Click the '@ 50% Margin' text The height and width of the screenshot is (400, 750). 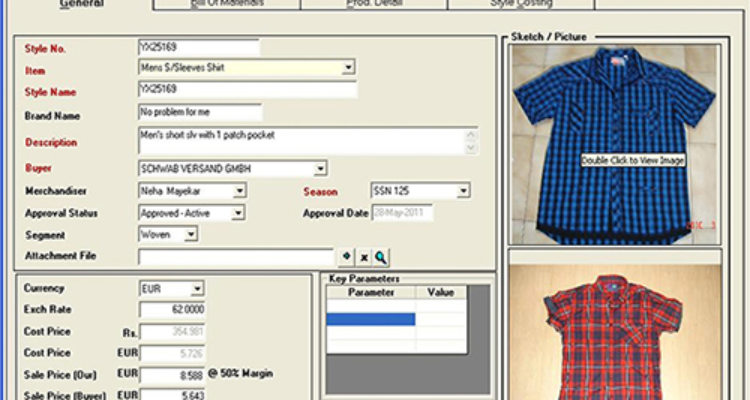[241, 373]
